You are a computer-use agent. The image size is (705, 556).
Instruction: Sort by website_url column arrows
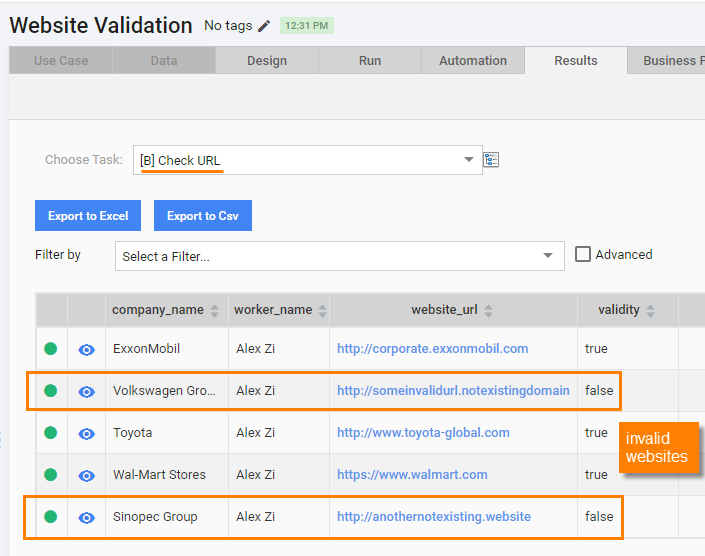point(488,310)
